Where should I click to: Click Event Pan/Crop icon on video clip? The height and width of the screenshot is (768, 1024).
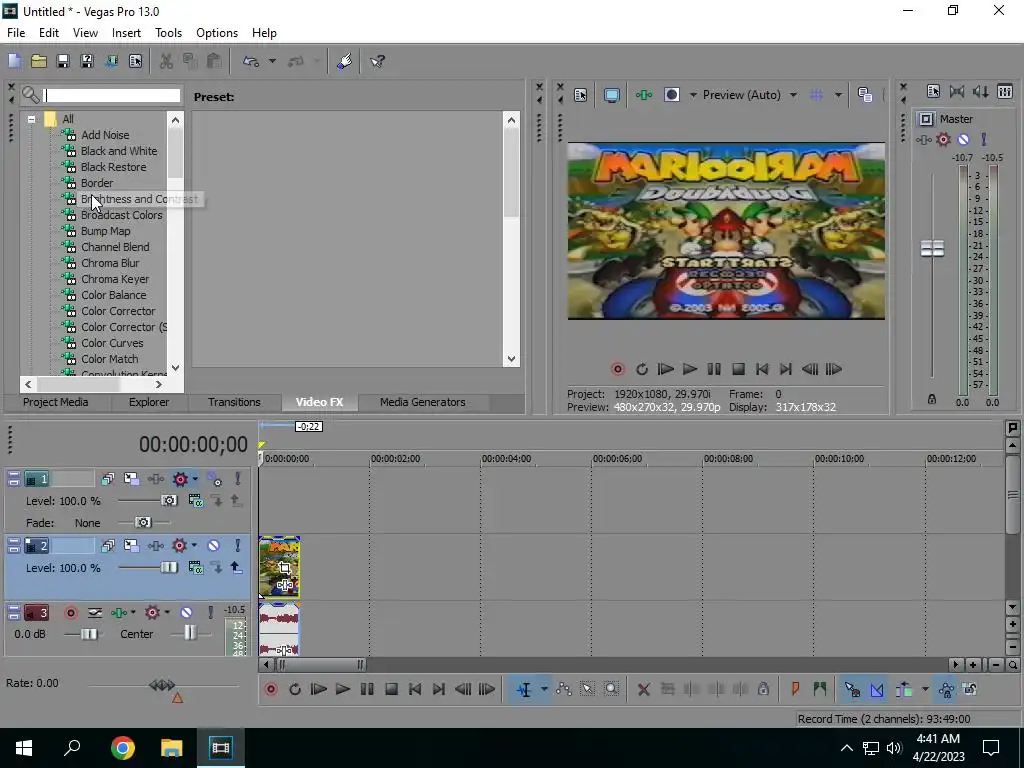click(284, 568)
